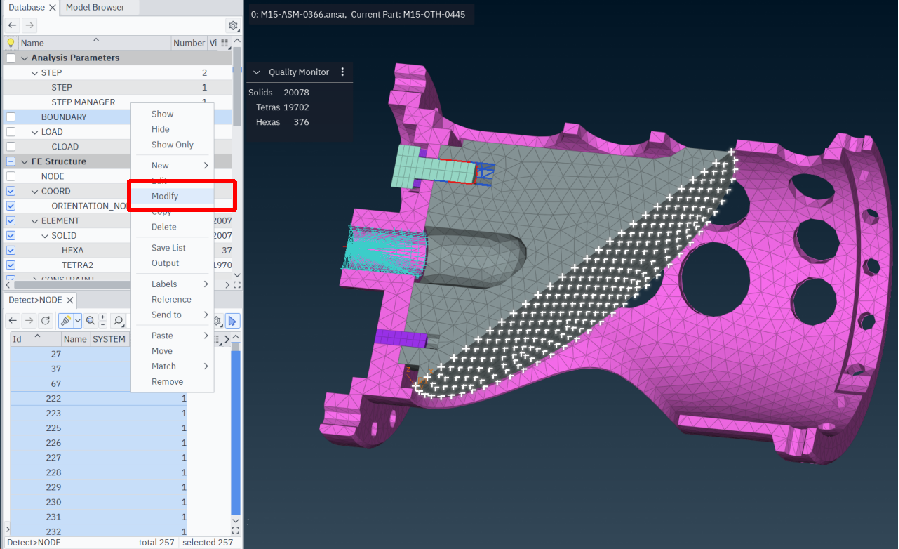Open the highlighter tool dropdown arrow
Viewport: 899px width, 549px height.
click(77, 320)
